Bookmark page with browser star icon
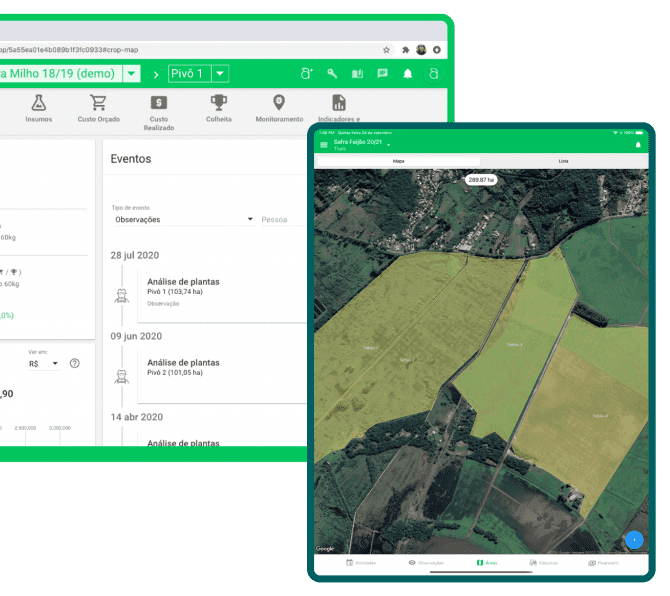Viewport: 670px width, 596px height. [387, 49]
